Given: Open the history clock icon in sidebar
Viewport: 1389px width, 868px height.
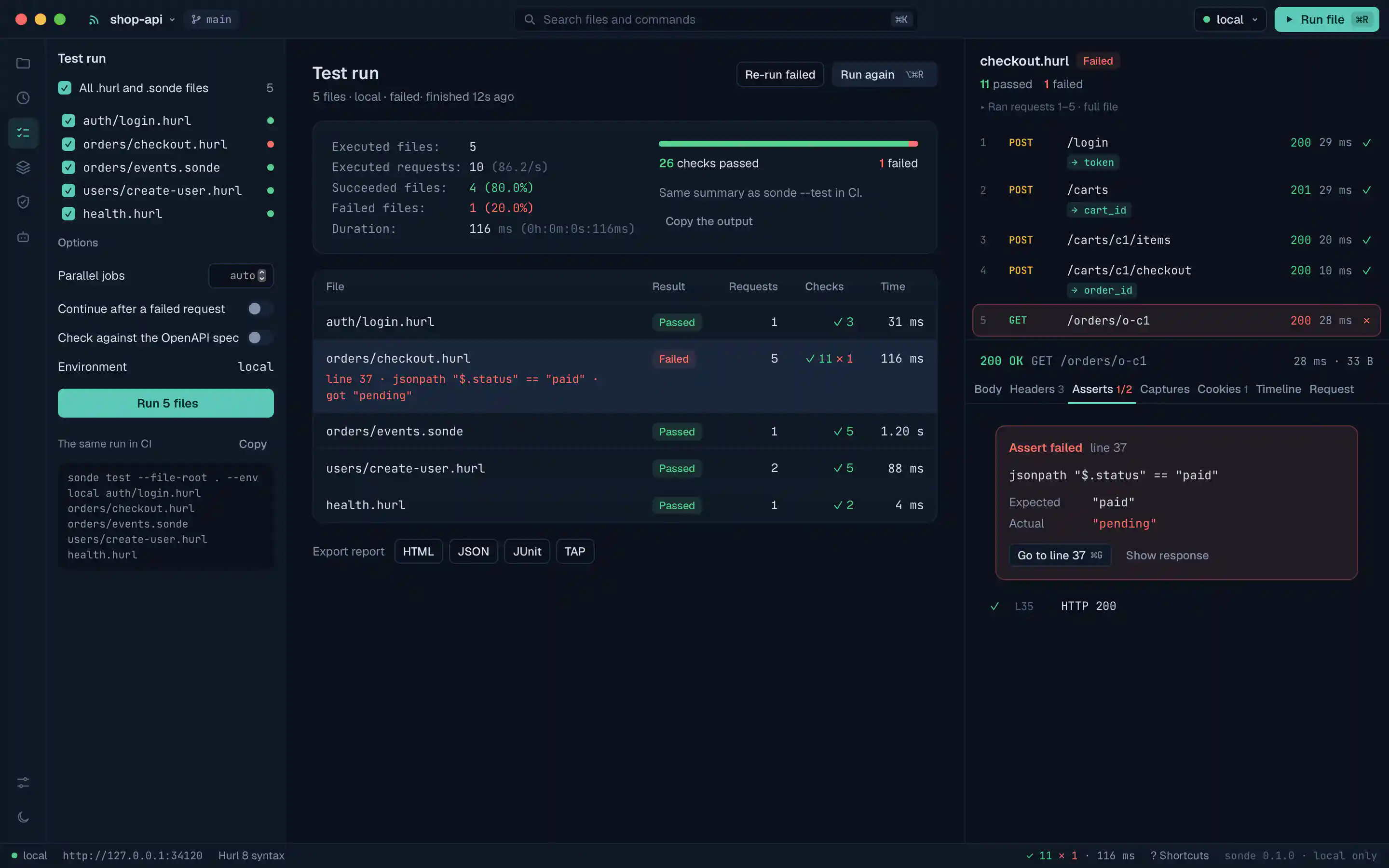Looking at the screenshot, I should click(x=23, y=98).
